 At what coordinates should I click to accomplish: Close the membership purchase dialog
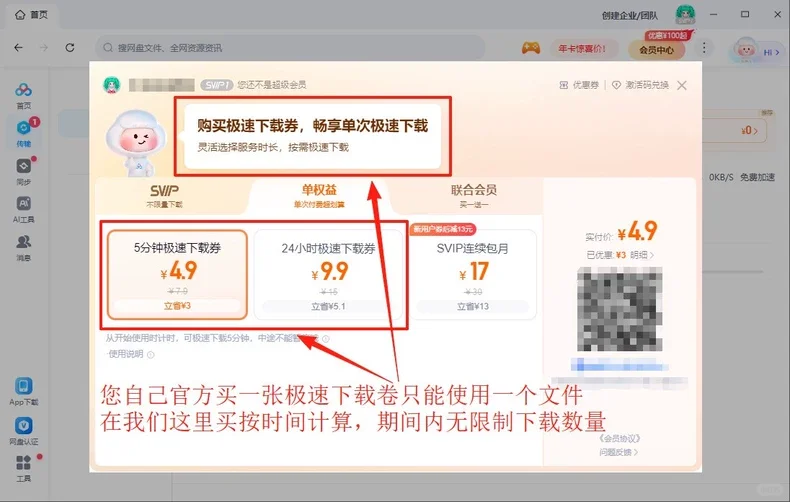click(x=682, y=85)
